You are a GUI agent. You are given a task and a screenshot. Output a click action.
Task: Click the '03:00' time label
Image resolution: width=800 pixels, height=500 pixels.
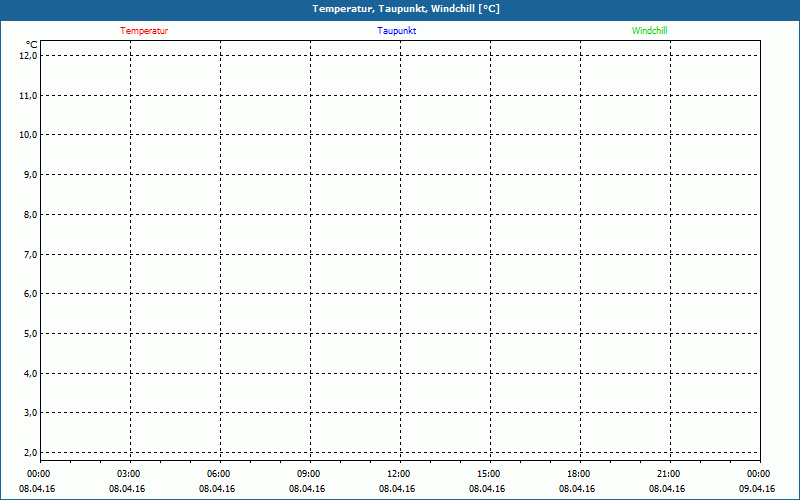[x=129, y=474]
